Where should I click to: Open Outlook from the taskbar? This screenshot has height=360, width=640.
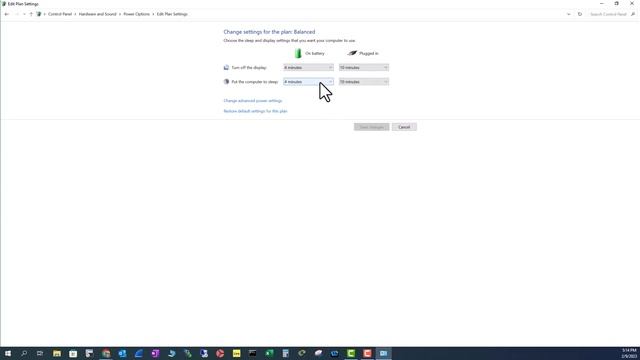122,353
